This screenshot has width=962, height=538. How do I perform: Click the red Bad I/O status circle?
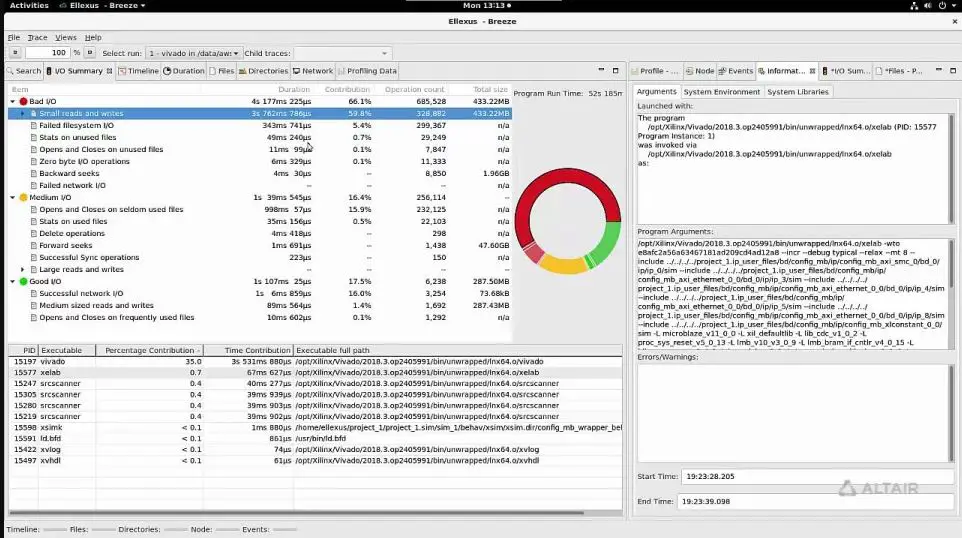(23, 101)
